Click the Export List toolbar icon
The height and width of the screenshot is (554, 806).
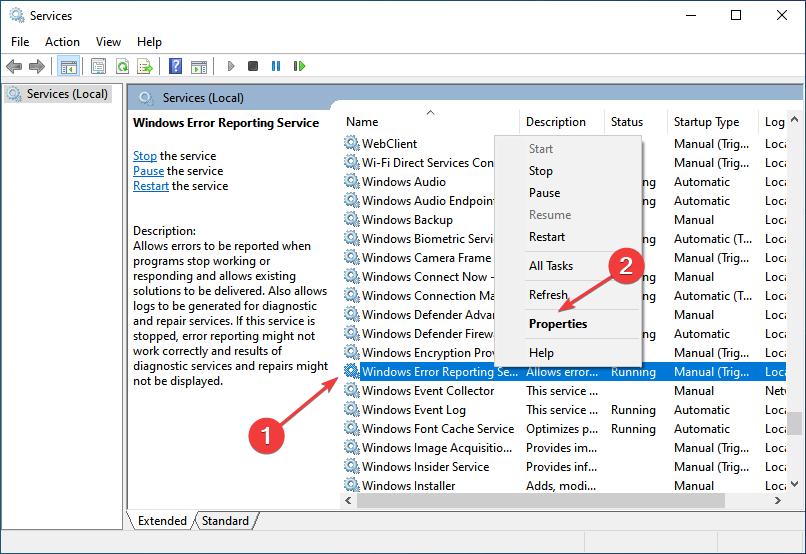(x=144, y=66)
